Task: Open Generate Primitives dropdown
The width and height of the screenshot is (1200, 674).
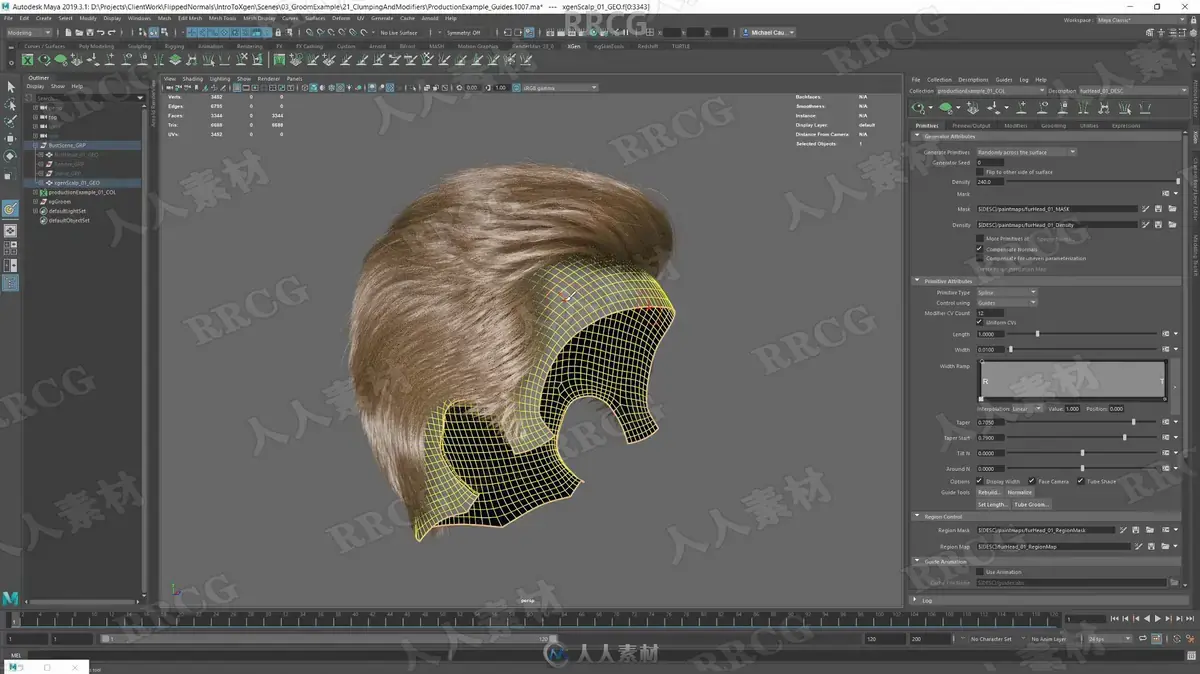Action: click(x=1026, y=152)
